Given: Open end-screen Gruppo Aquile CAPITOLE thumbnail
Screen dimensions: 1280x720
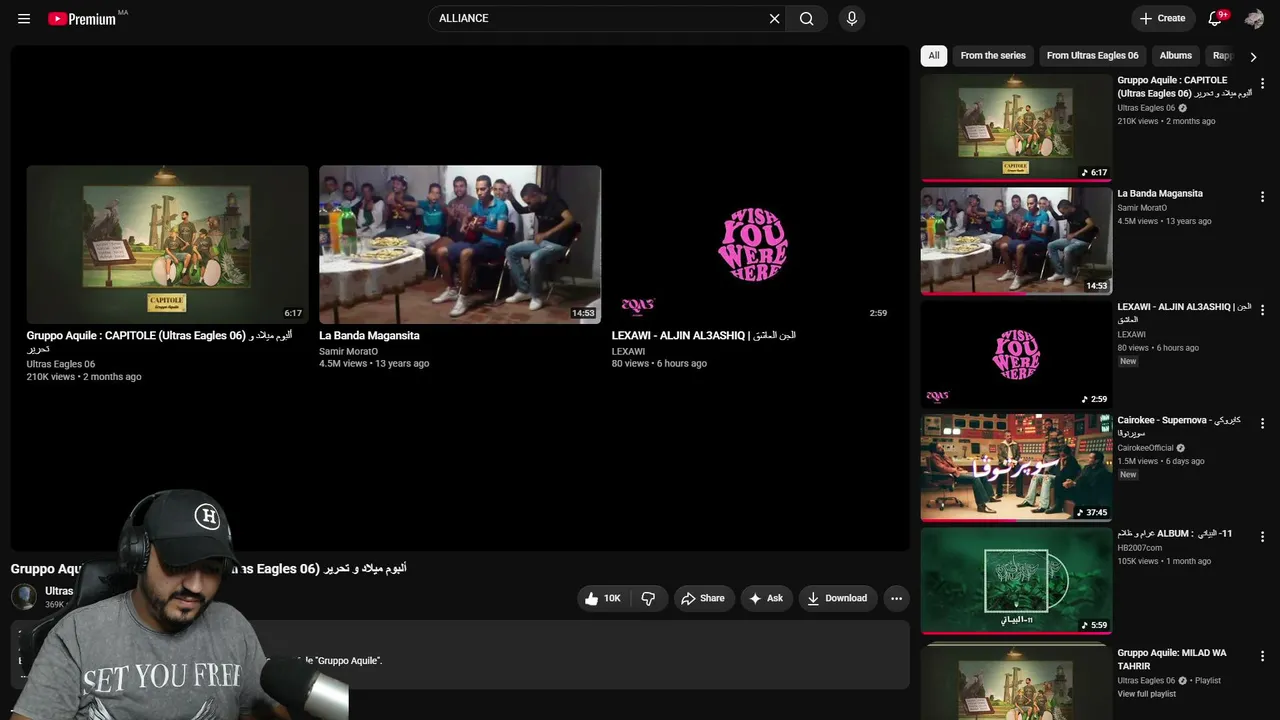Looking at the screenshot, I should coord(167,244).
